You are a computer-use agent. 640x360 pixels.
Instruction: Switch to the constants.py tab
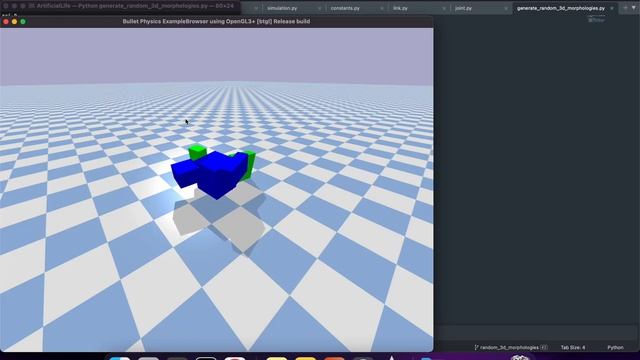coord(345,8)
